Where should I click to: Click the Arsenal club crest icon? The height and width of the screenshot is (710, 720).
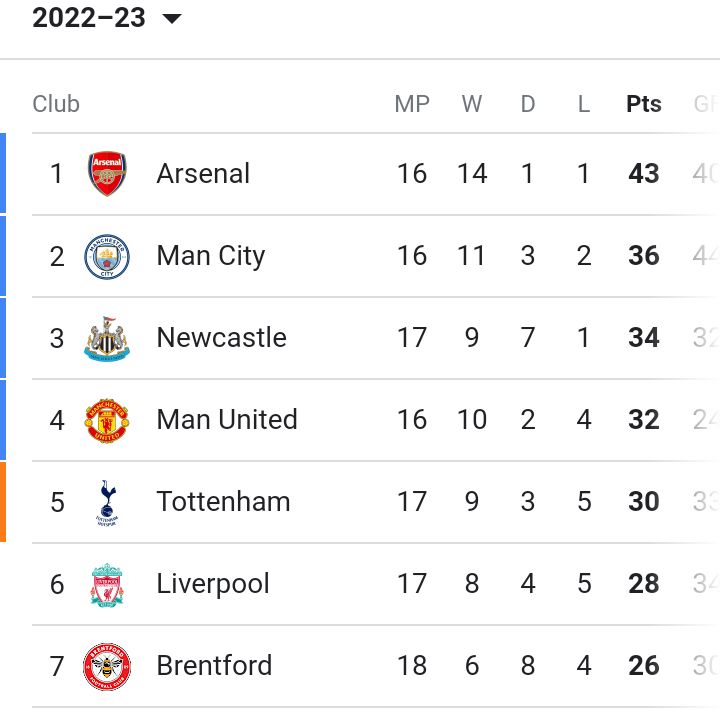pyautogui.click(x=107, y=174)
